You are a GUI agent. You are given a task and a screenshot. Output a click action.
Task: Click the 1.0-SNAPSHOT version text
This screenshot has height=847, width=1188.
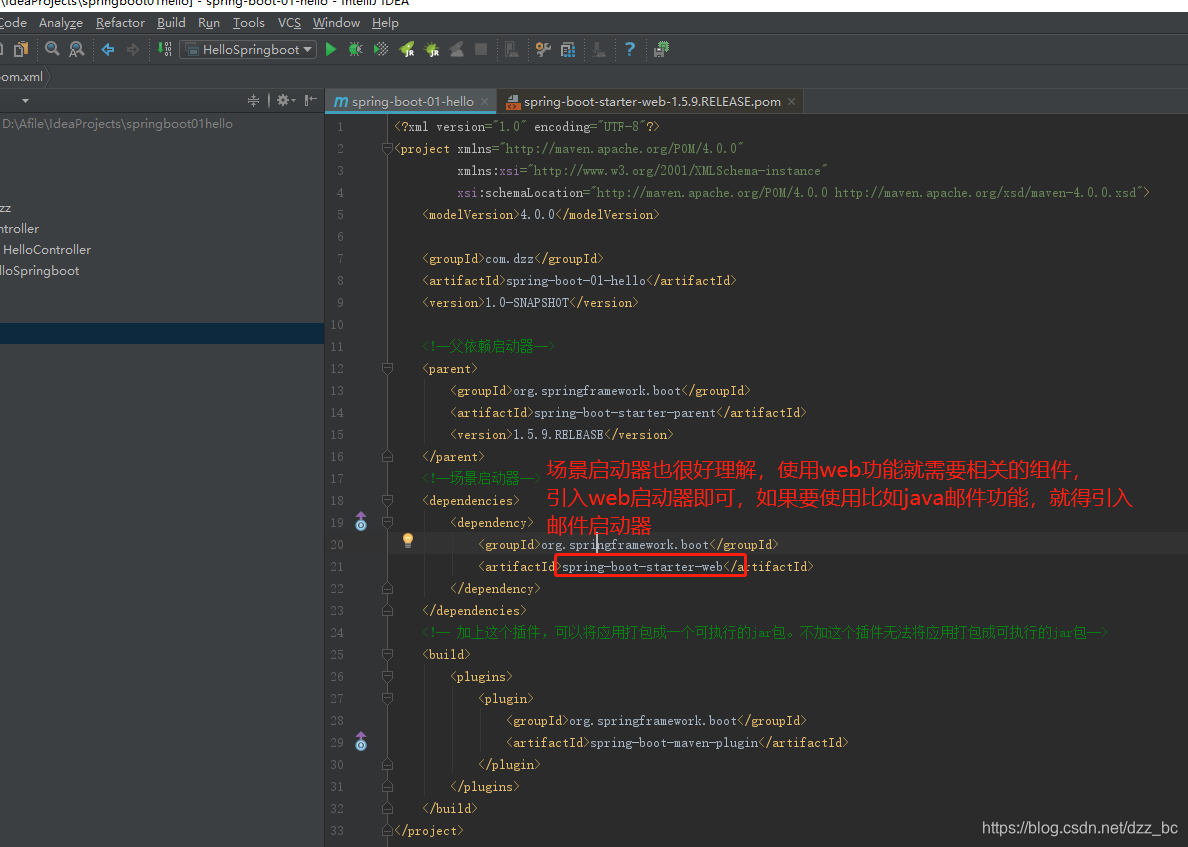[x=527, y=303]
